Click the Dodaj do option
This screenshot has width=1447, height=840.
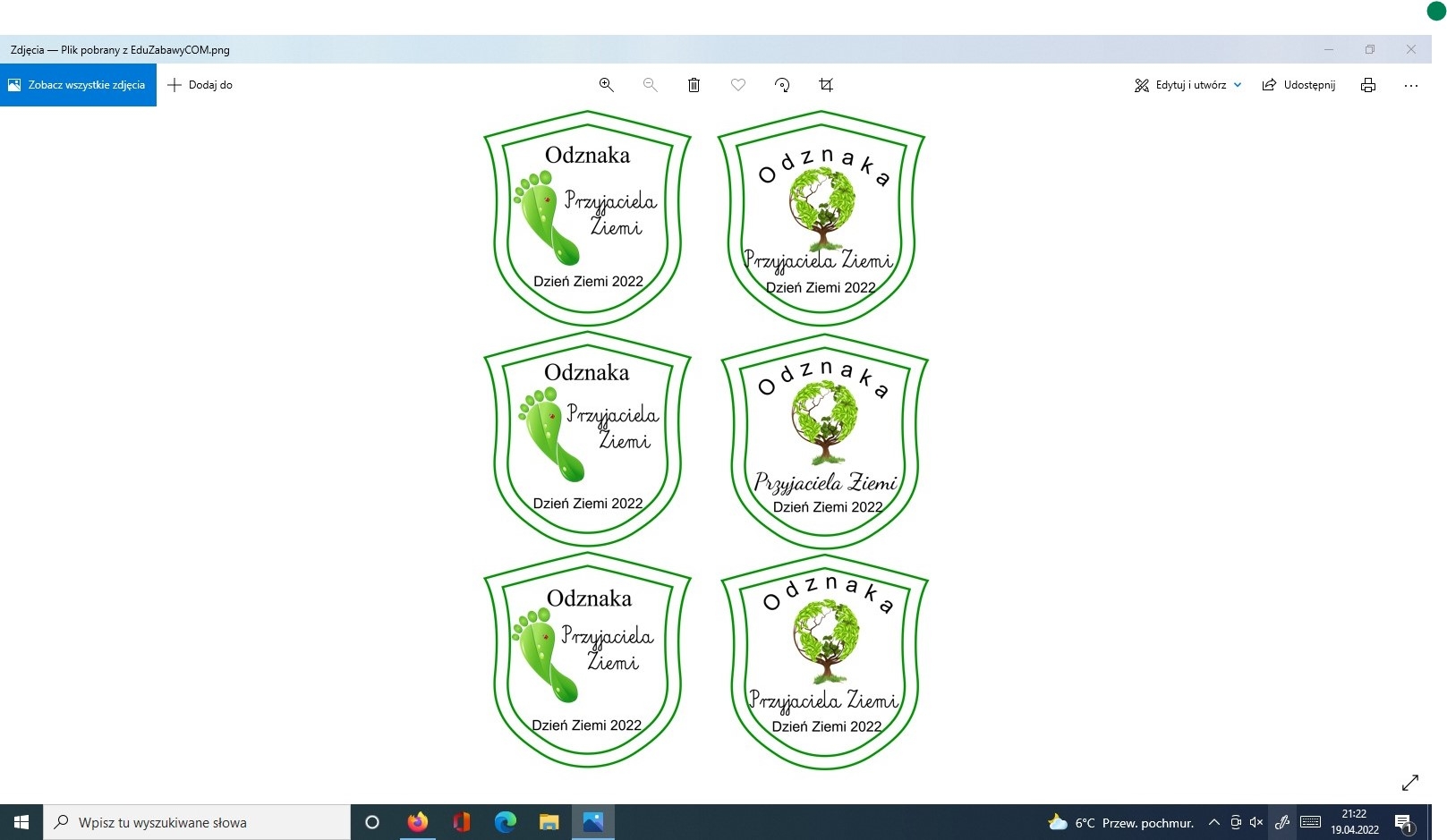pyautogui.click(x=200, y=85)
